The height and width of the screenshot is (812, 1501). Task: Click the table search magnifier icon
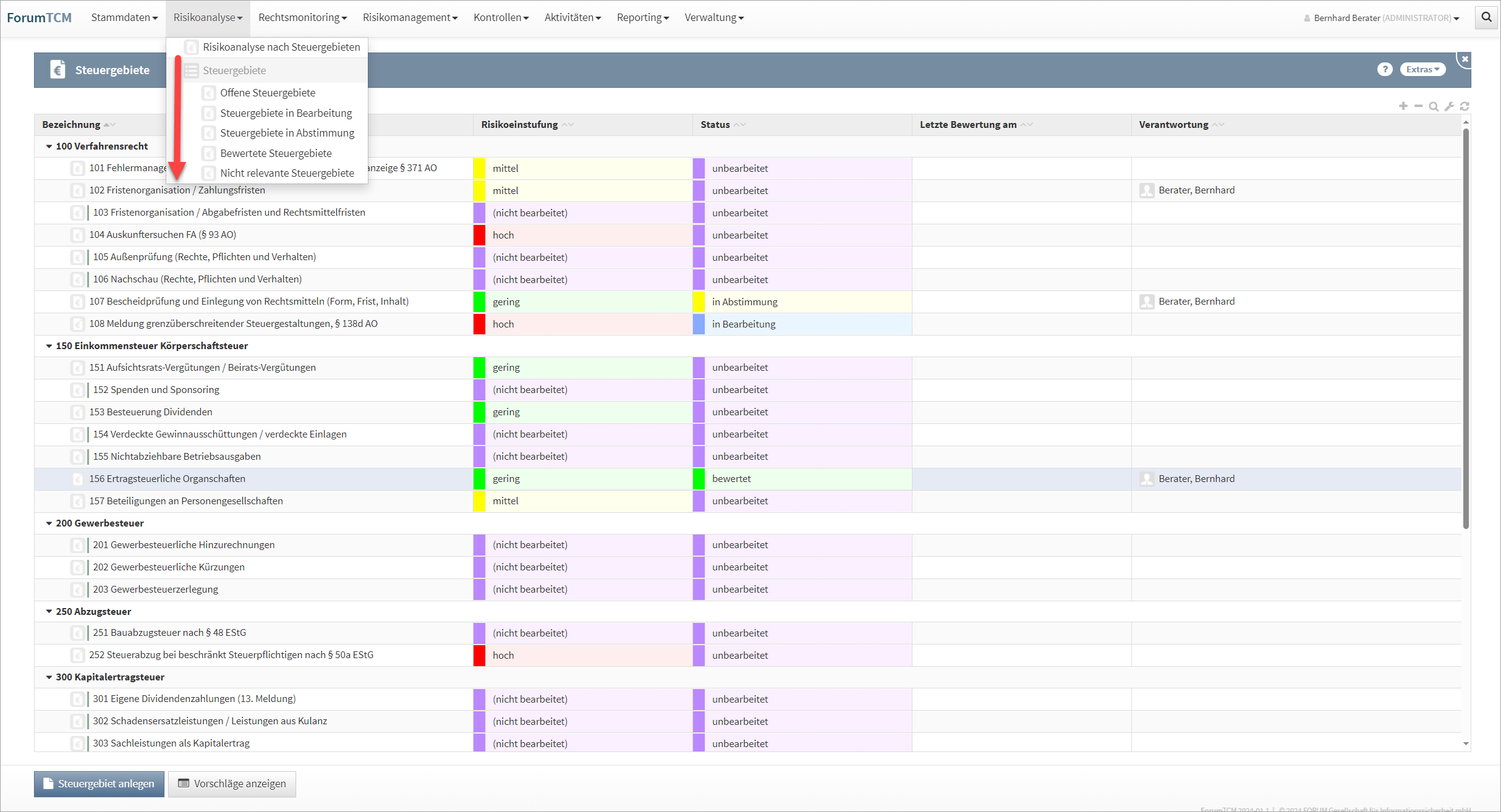tap(1434, 106)
